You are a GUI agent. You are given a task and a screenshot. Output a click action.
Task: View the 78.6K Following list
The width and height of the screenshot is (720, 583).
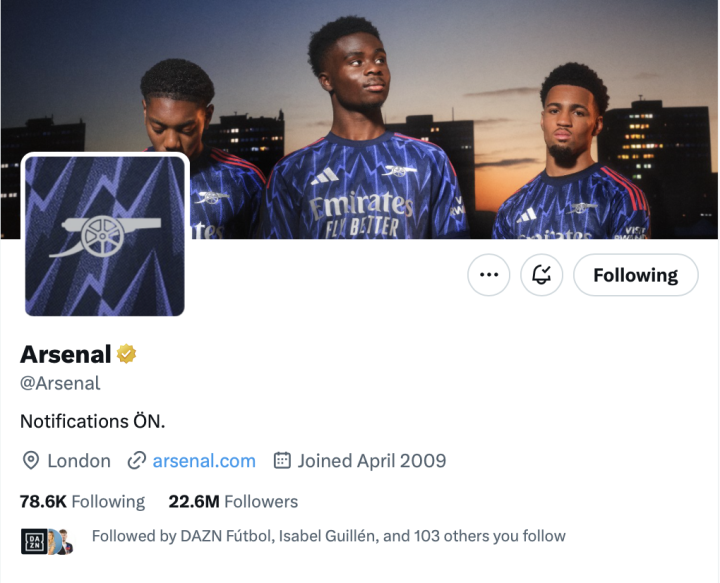pyautogui.click(x=82, y=501)
